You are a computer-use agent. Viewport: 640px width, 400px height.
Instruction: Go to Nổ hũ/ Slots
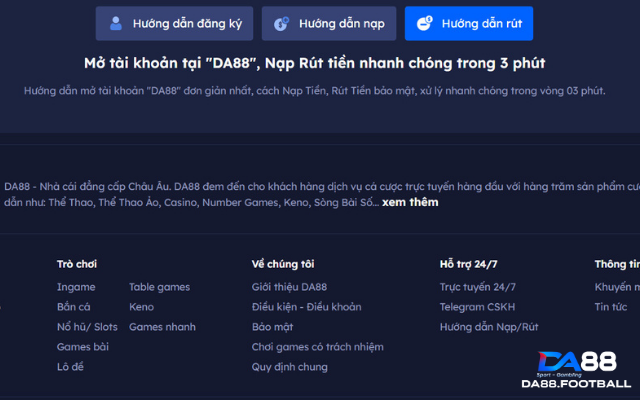point(87,327)
